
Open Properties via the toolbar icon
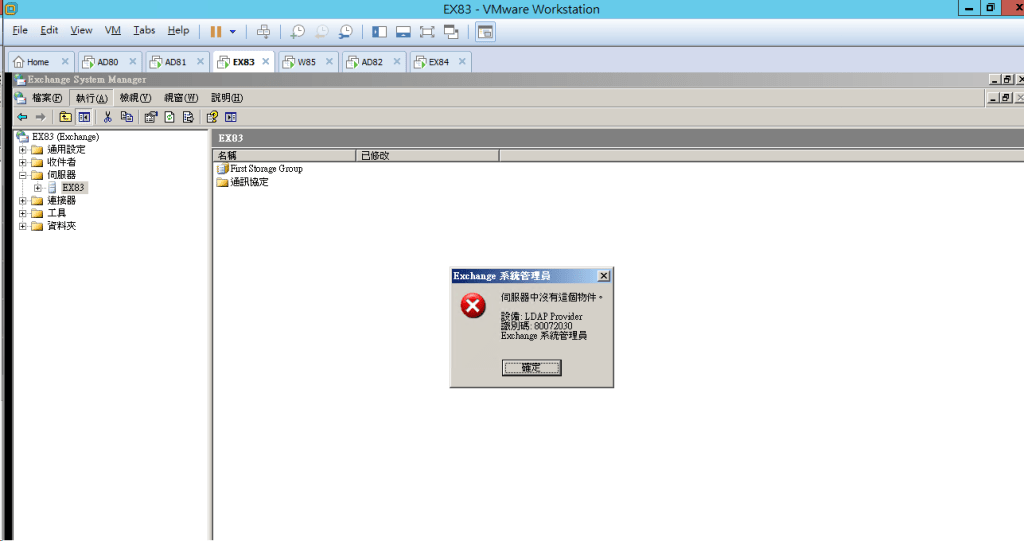click(151, 117)
